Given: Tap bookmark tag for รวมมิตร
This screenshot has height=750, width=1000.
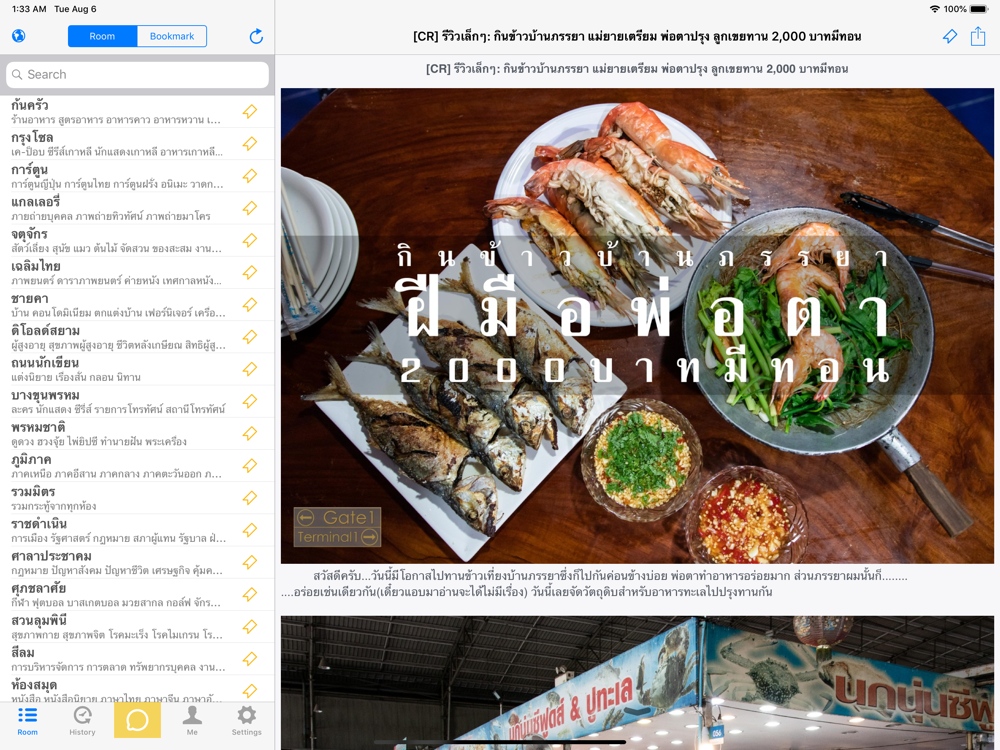Looking at the screenshot, I should 250,498.
